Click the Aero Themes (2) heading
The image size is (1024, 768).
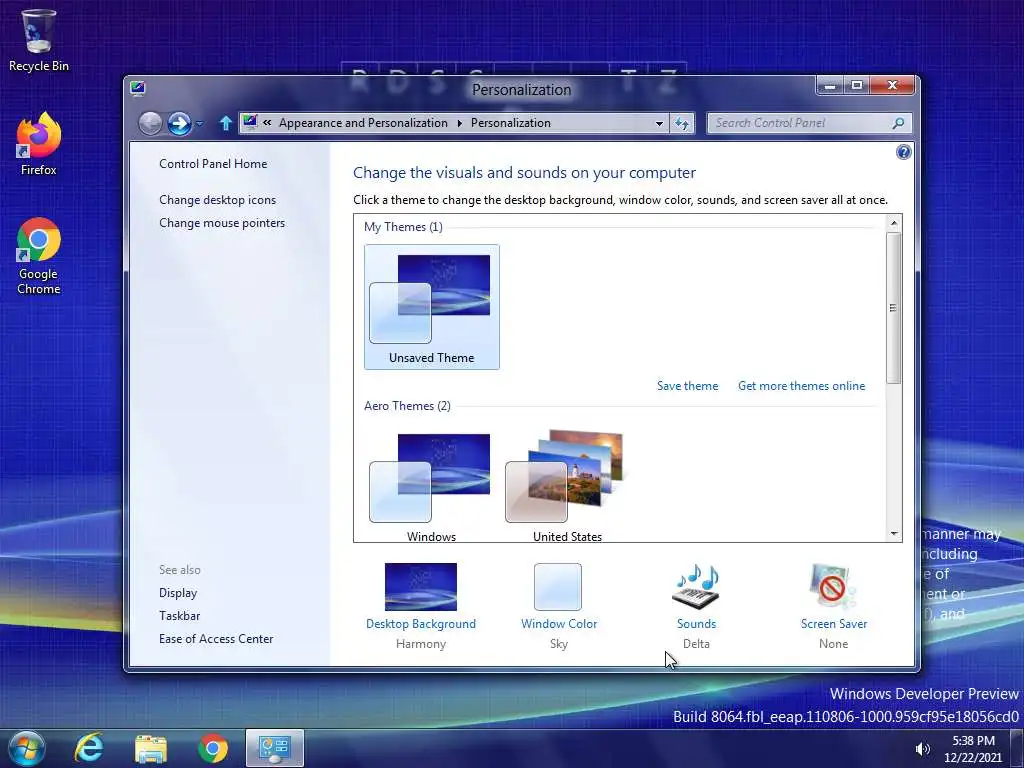click(x=407, y=406)
